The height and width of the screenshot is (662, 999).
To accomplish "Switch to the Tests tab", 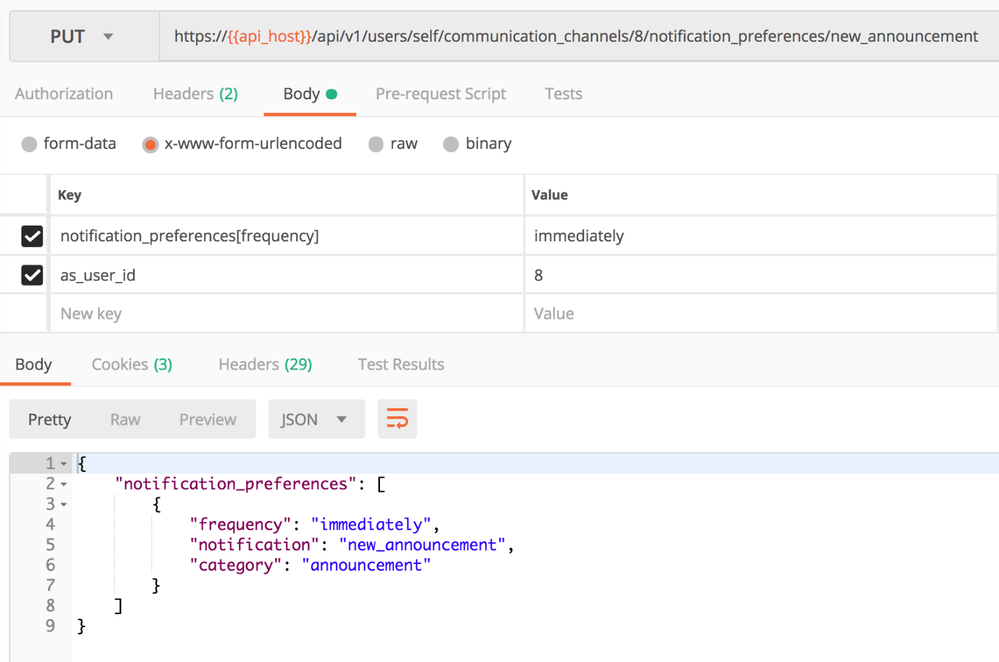I will click(x=563, y=94).
